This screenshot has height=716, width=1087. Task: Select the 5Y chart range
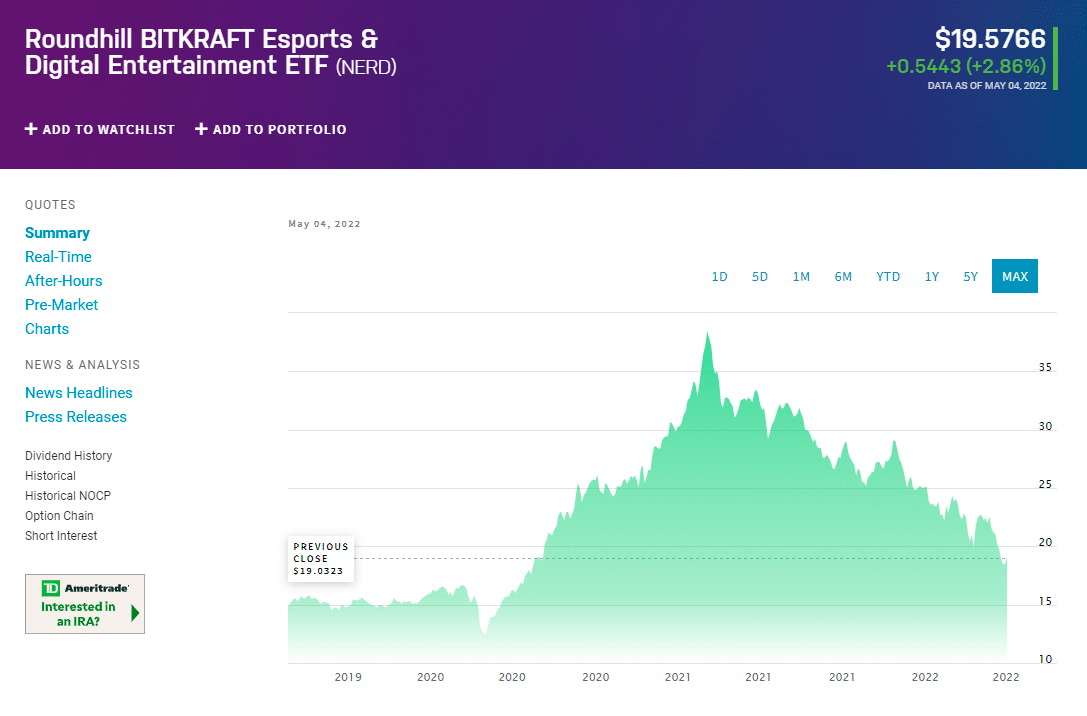[971, 277]
